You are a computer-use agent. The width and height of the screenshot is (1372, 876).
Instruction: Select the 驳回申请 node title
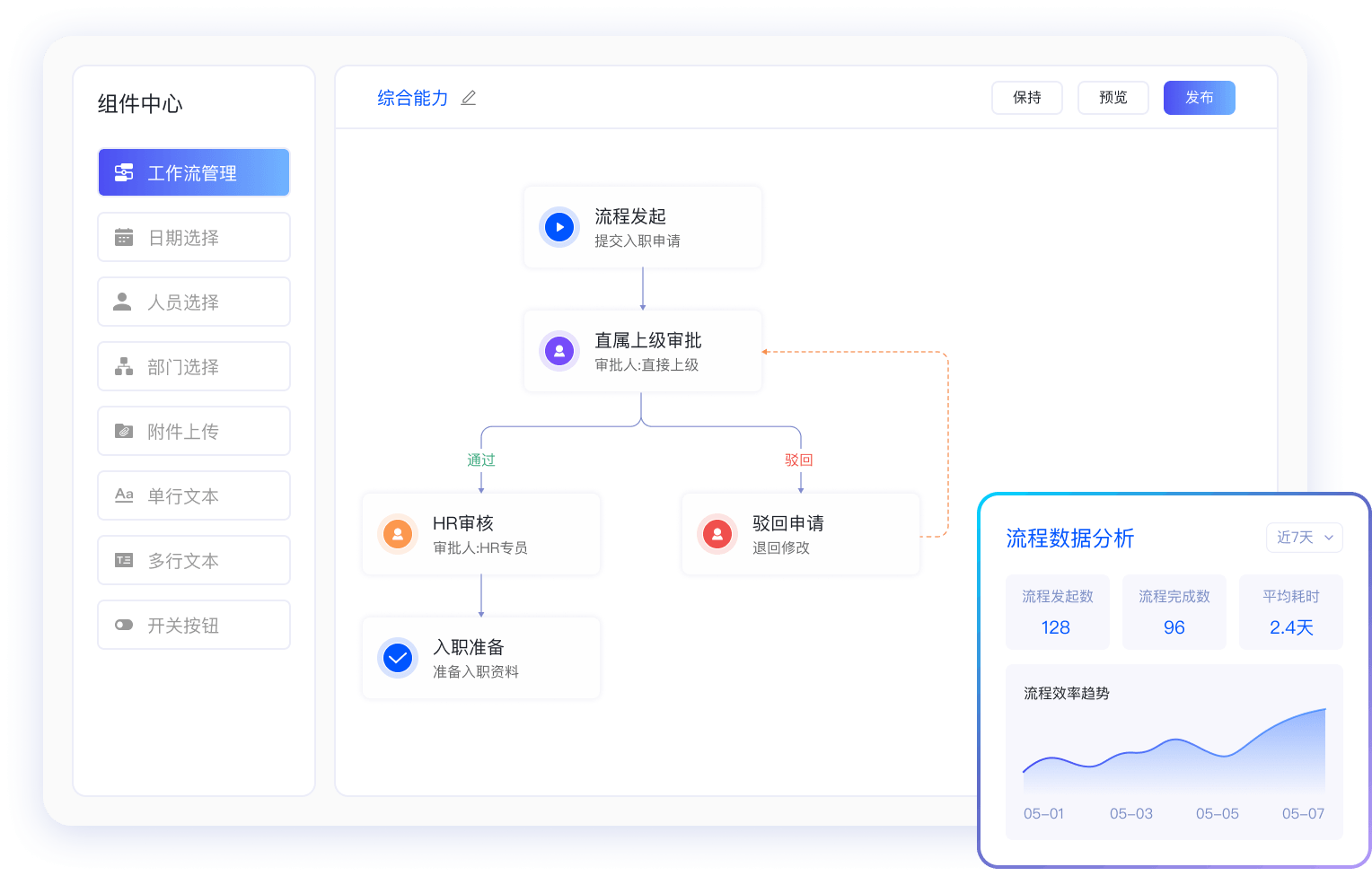click(x=788, y=523)
